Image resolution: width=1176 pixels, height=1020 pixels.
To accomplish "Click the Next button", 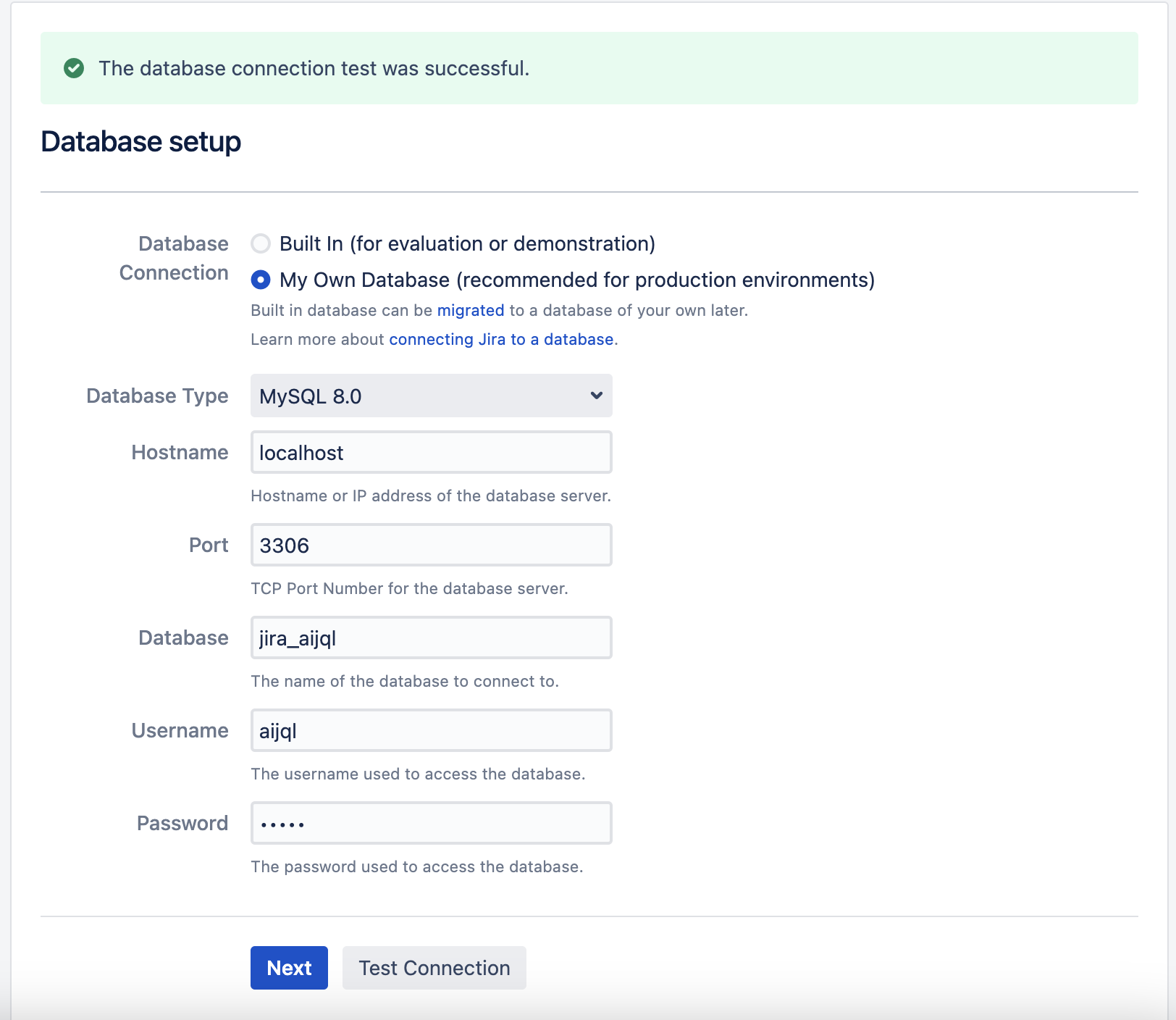I will [289, 968].
